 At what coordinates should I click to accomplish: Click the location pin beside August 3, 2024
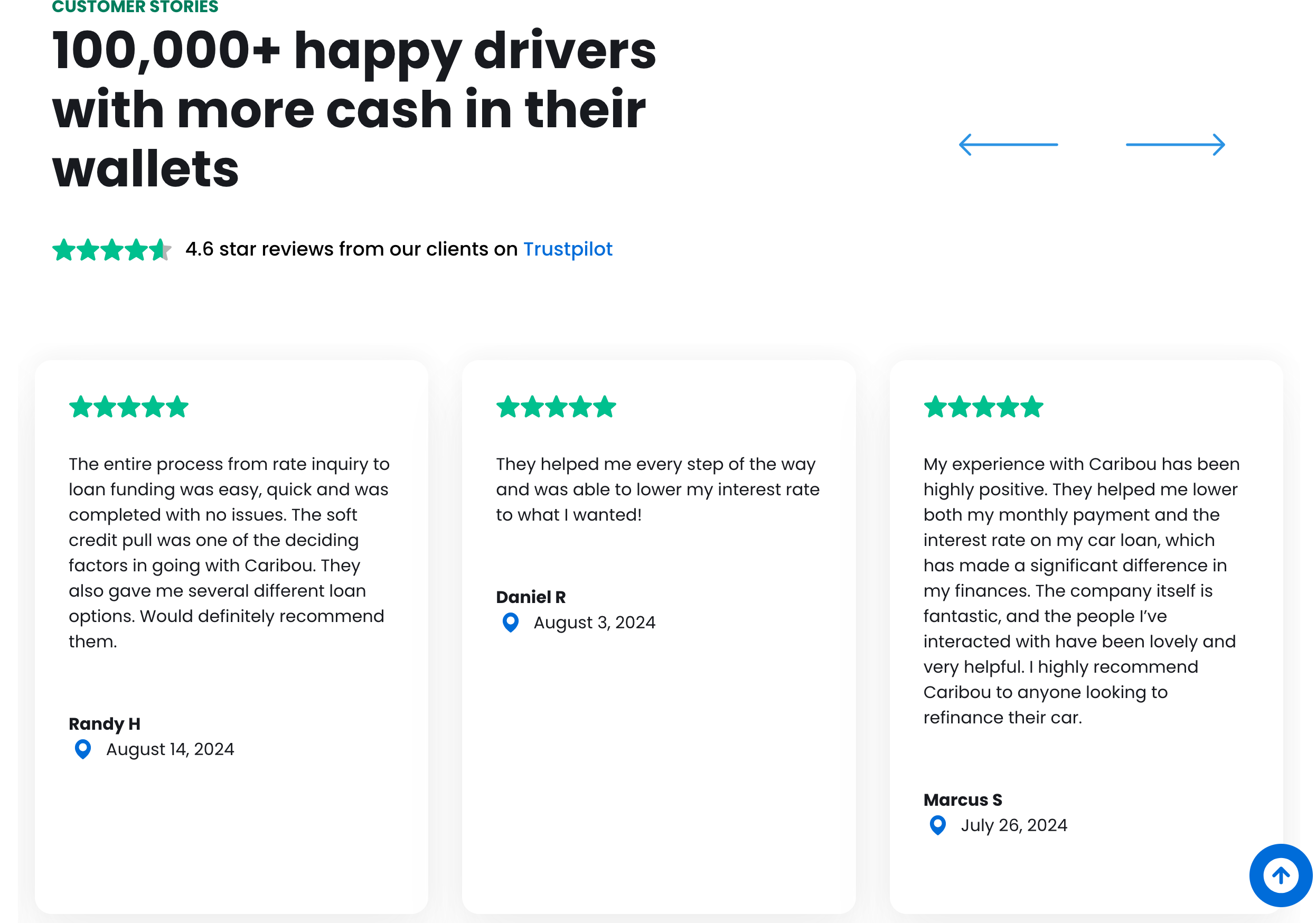click(510, 622)
